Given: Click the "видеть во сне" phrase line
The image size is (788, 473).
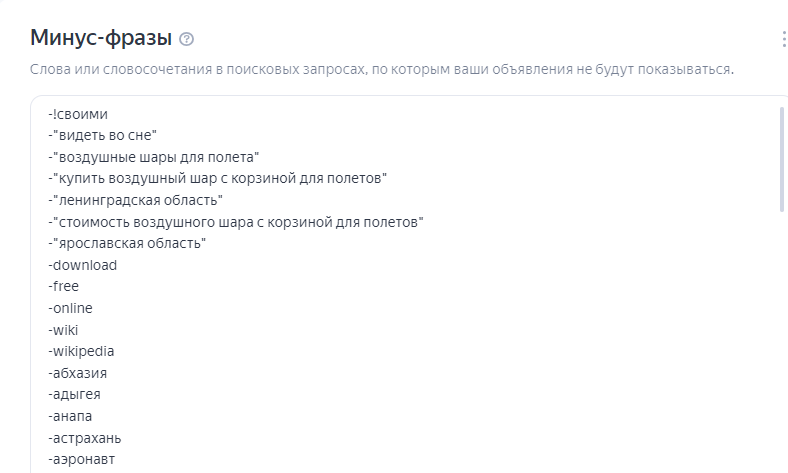Looking at the screenshot, I should 103,135.
